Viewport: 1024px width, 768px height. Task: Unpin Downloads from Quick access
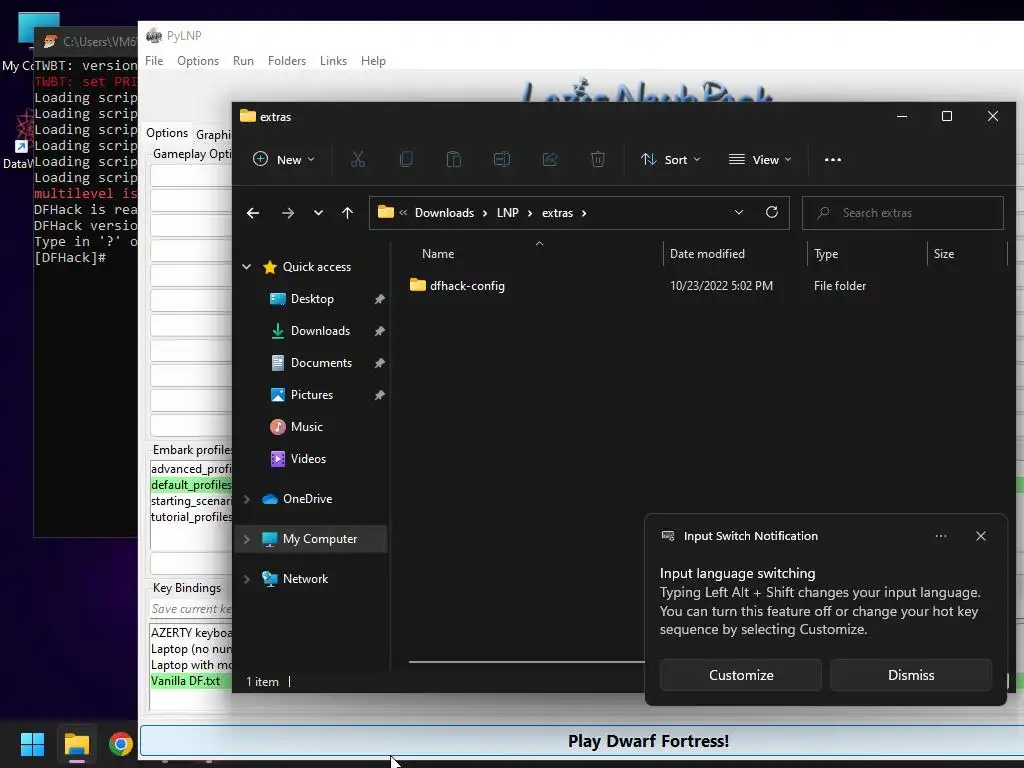coord(379,331)
